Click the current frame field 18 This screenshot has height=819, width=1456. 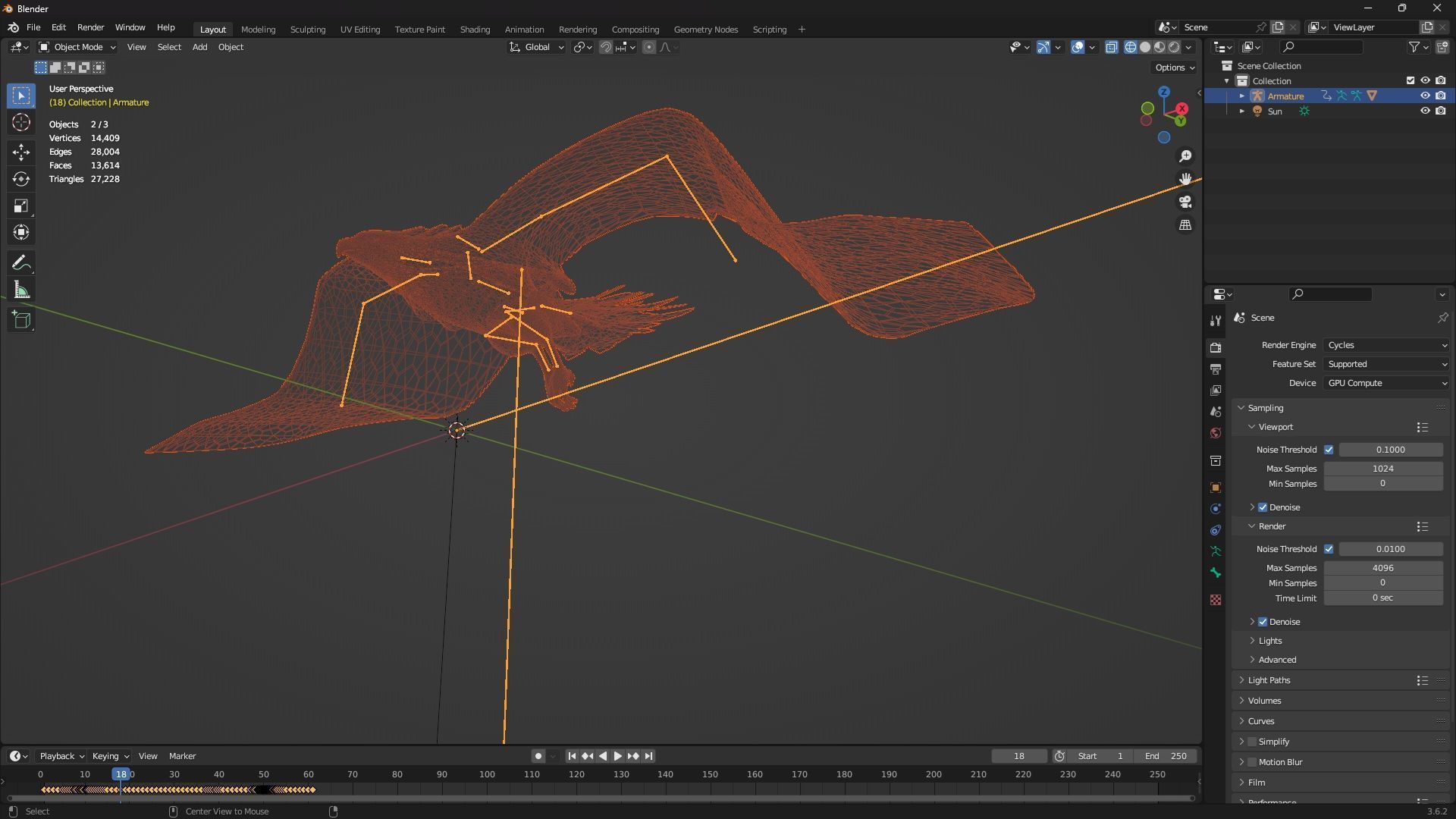click(x=1019, y=756)
